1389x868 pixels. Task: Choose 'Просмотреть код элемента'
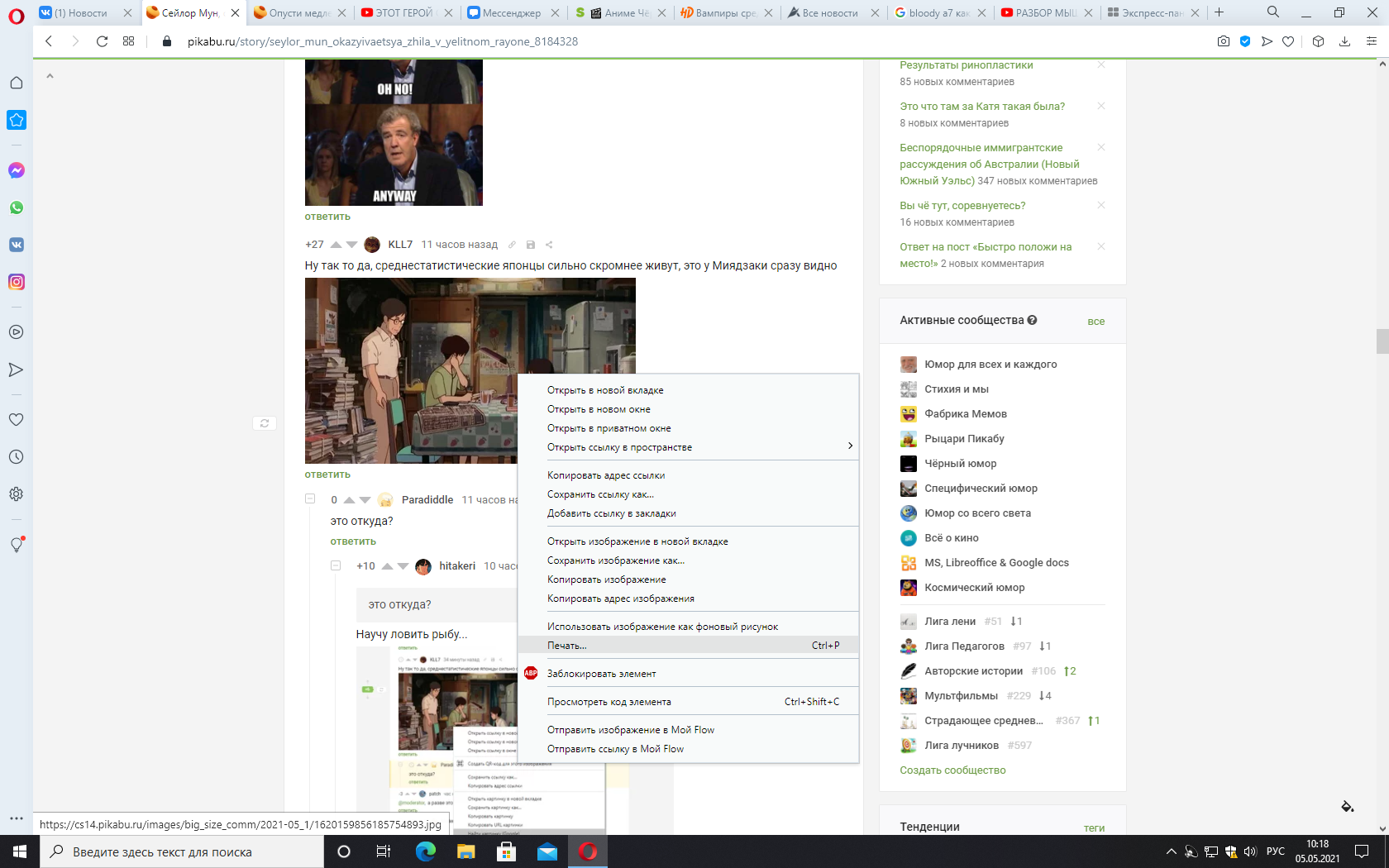[688, 702]
